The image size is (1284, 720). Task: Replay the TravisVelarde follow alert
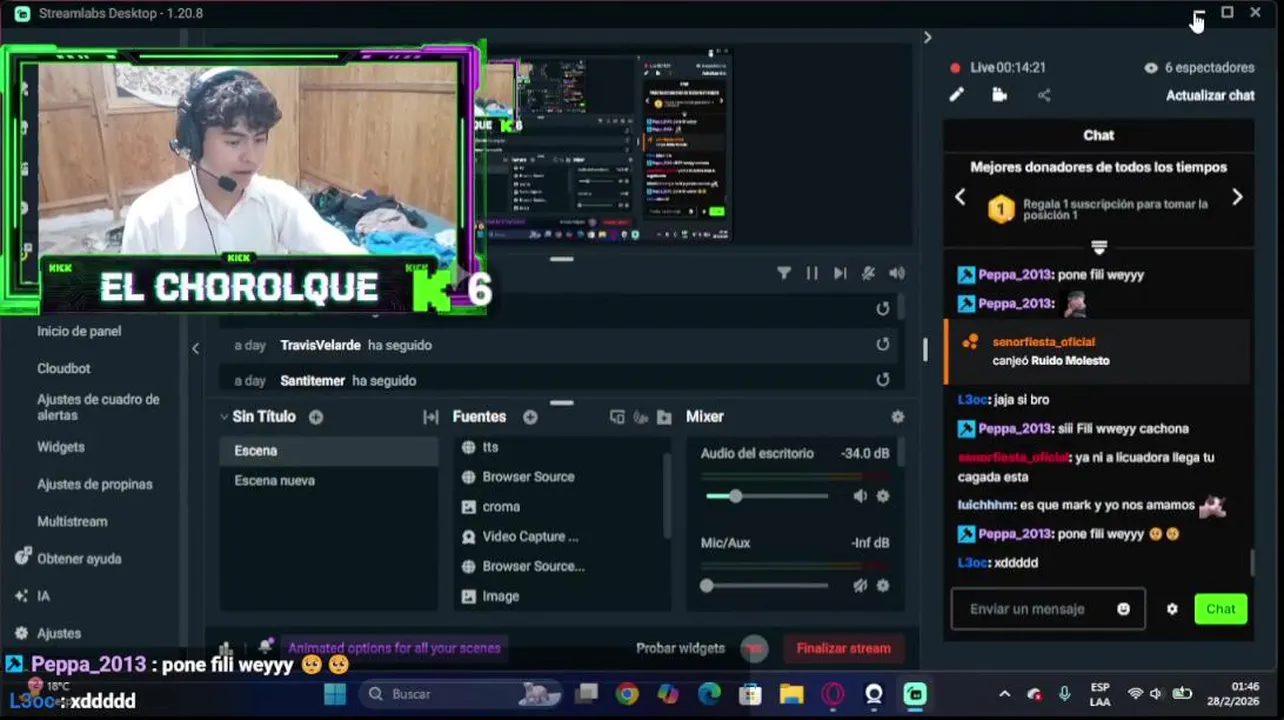[x=882, y=344]
